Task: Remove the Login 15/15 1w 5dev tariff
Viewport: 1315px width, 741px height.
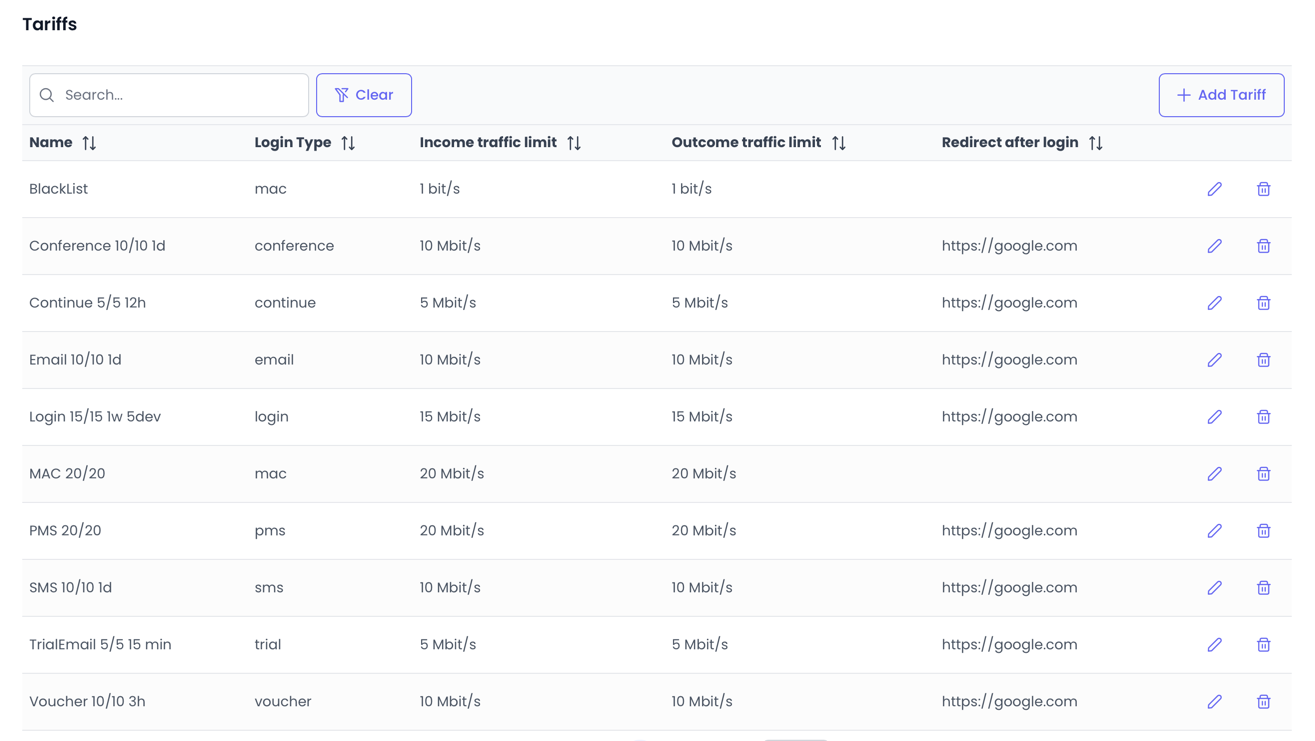Action: click(x=1263, y=417)
